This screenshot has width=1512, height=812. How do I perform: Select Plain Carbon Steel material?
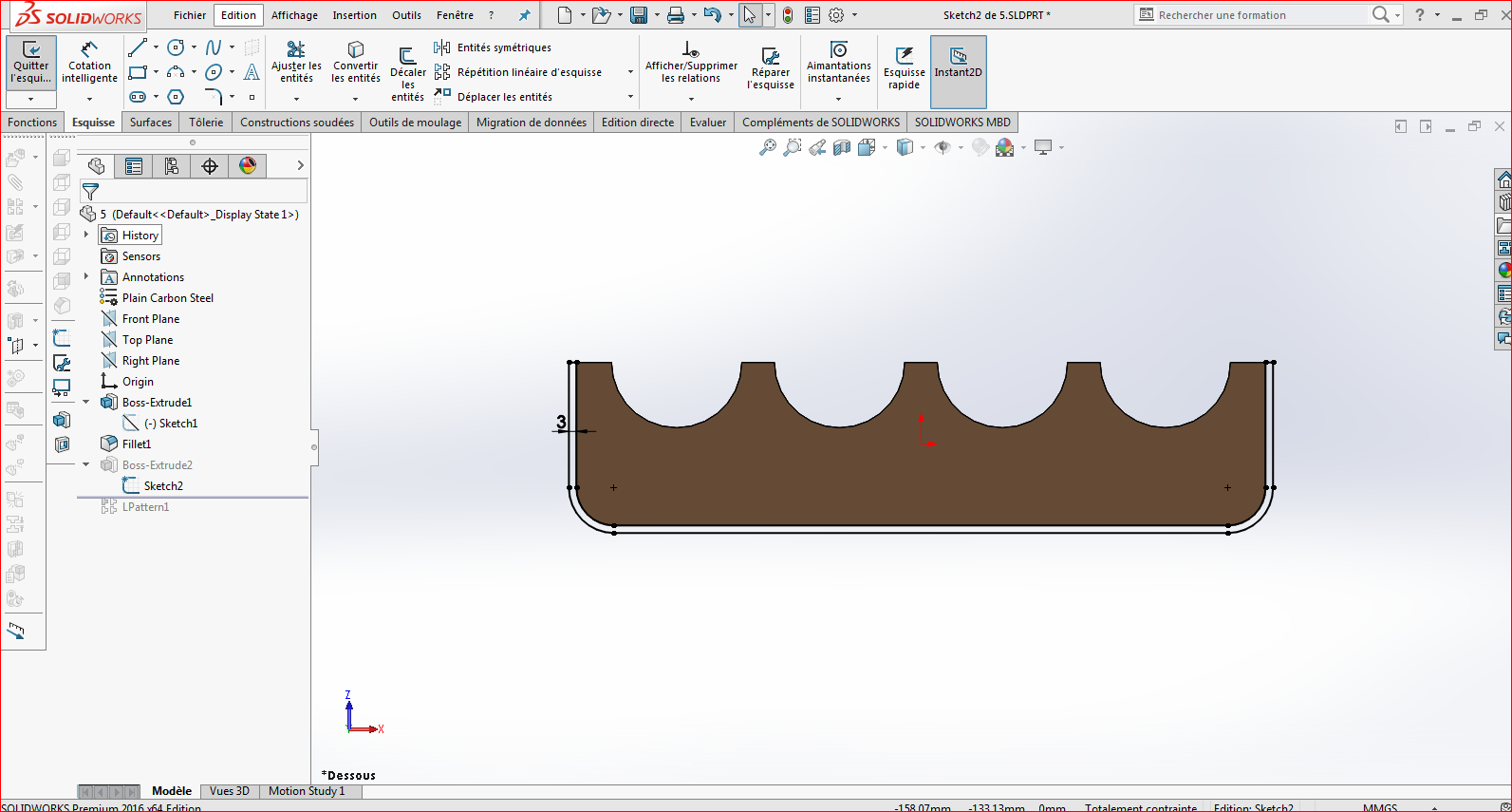click(x=167, y=297)
